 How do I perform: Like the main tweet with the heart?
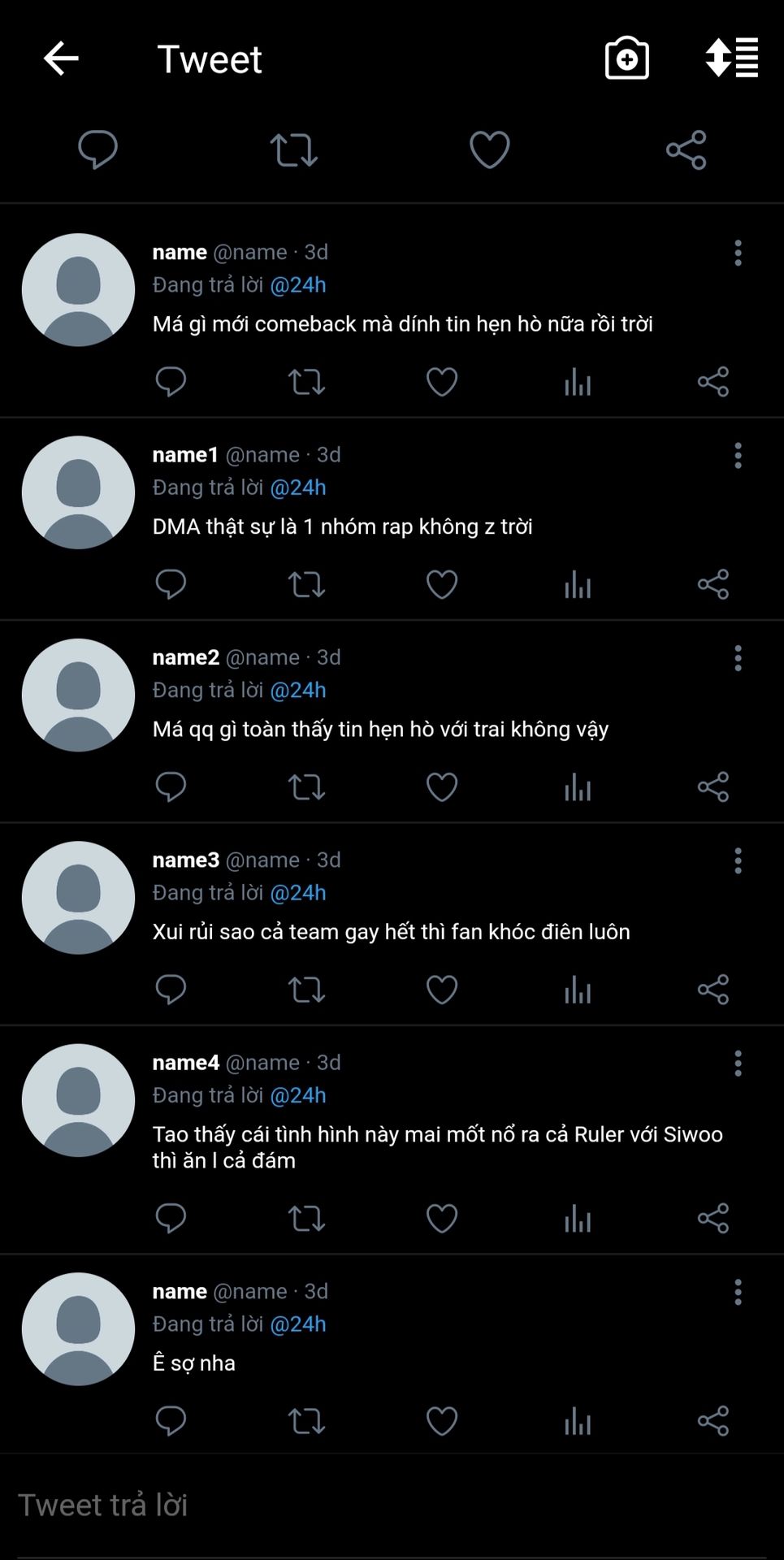point(490,149)
